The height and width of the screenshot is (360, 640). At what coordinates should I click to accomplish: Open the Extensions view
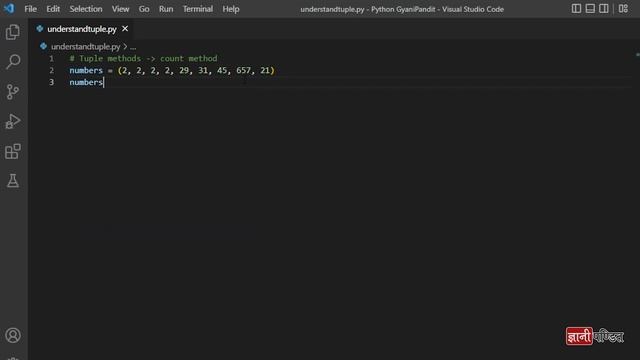point(13,151)
